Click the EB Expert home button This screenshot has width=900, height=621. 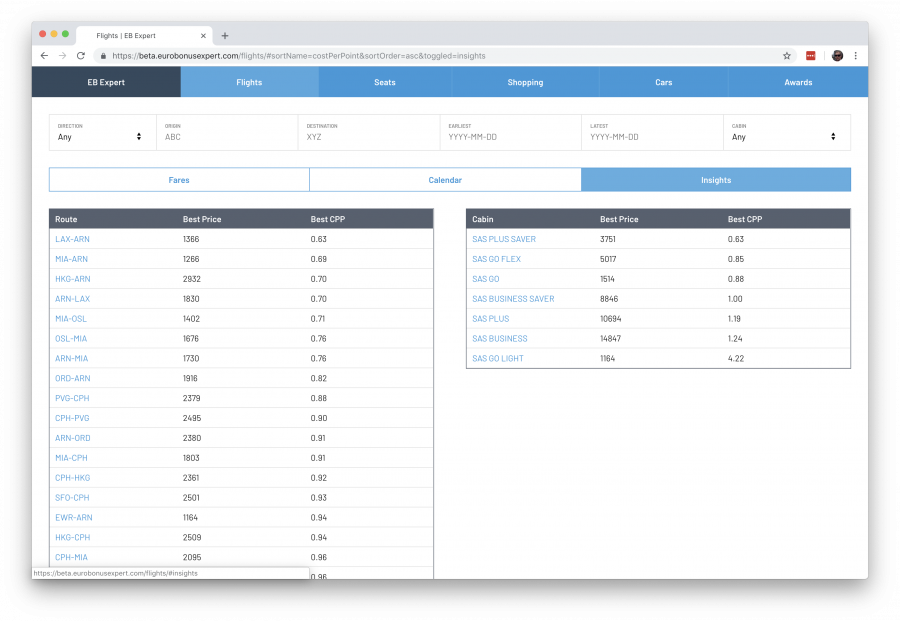click(x=106, y=82)
